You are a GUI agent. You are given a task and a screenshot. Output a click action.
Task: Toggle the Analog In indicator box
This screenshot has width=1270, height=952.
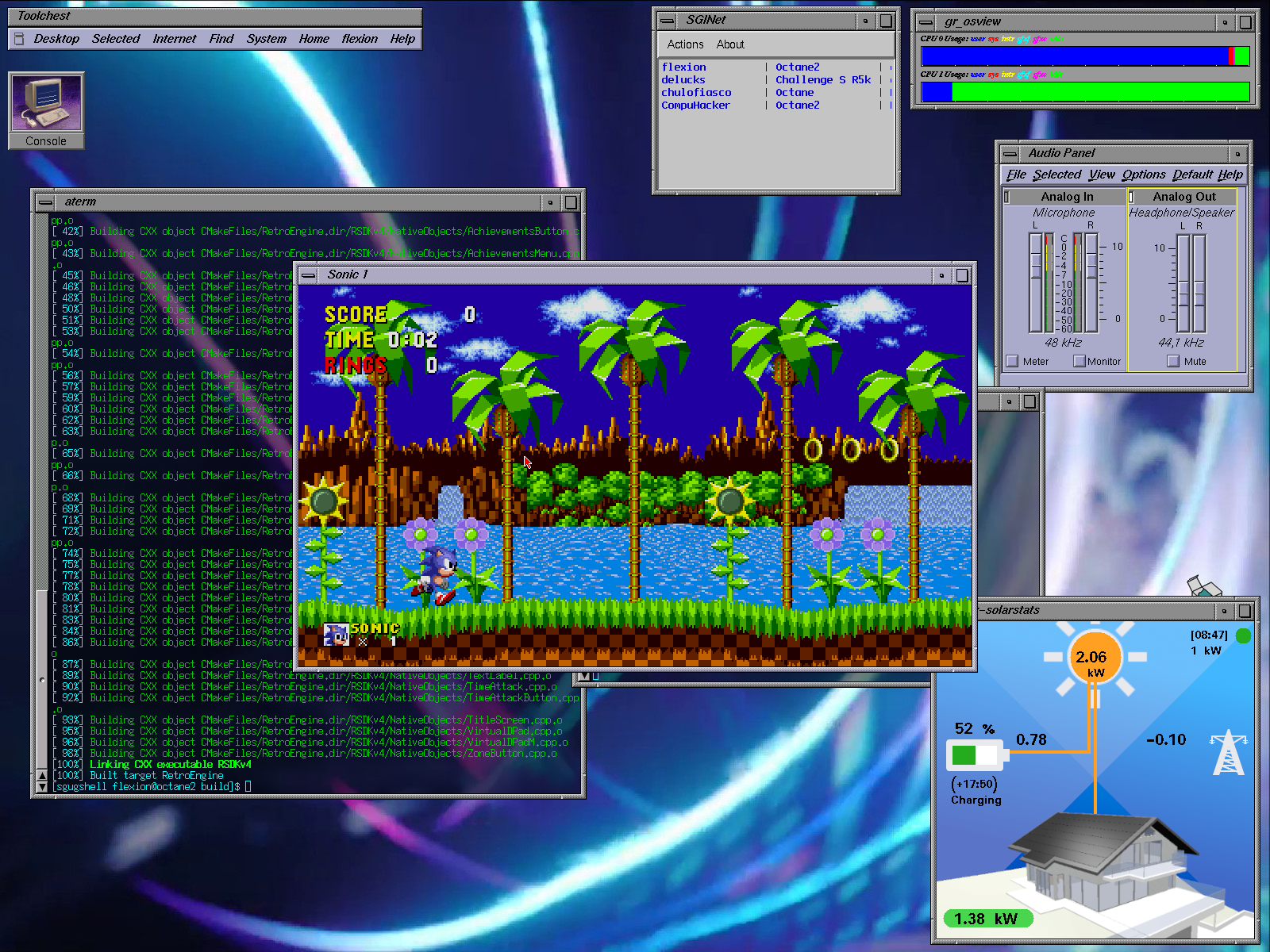click(1007, 197)
